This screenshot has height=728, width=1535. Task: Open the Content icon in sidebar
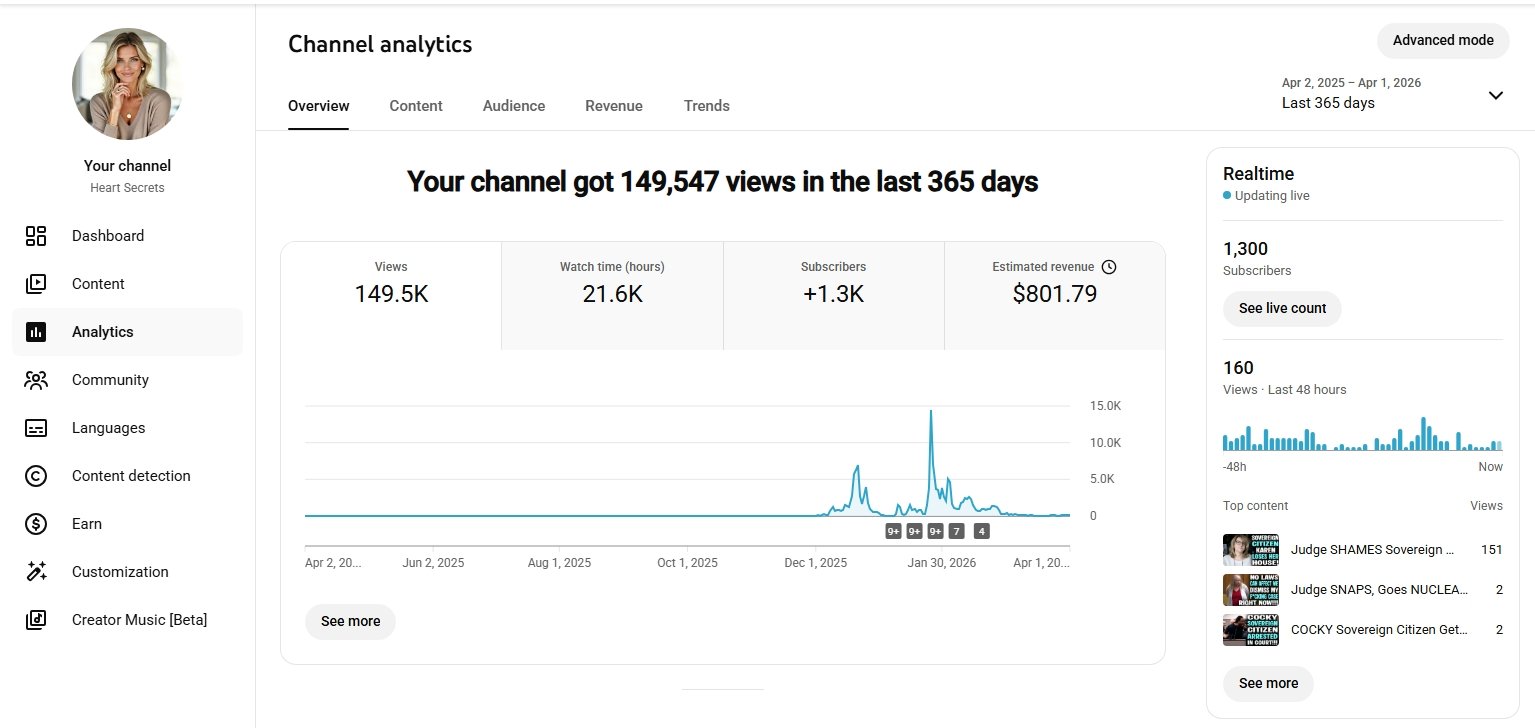[36, 284]
